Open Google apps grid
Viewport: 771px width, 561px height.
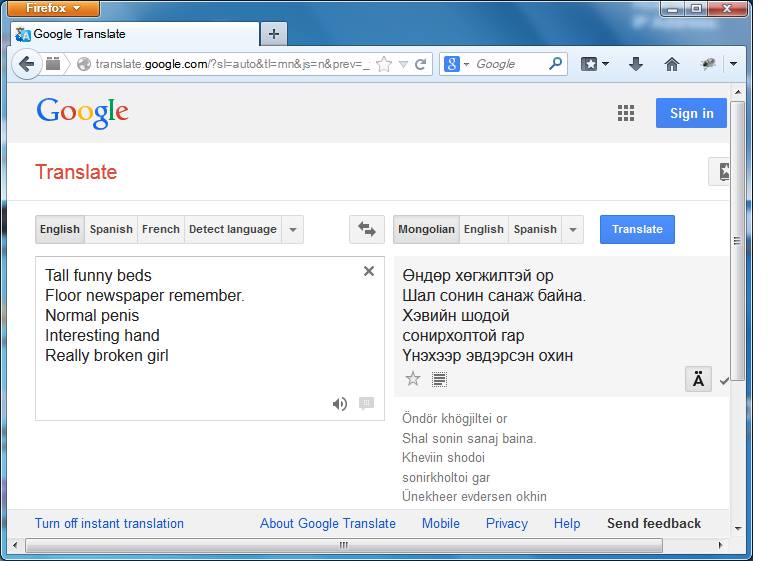click(626, 113)
